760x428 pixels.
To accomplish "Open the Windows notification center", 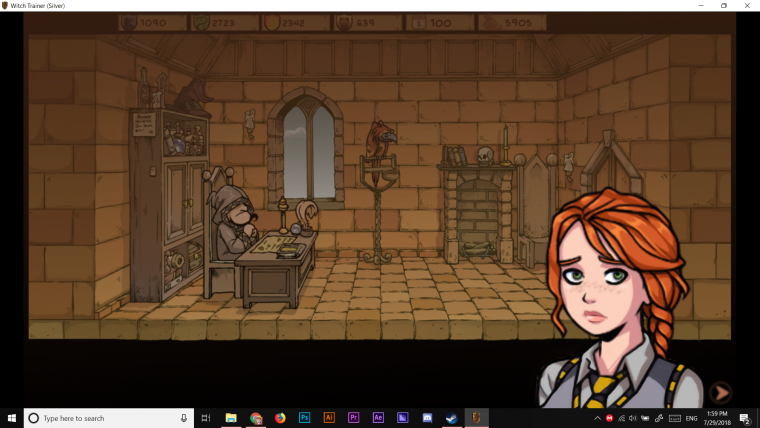I will (x=744, y=418).
